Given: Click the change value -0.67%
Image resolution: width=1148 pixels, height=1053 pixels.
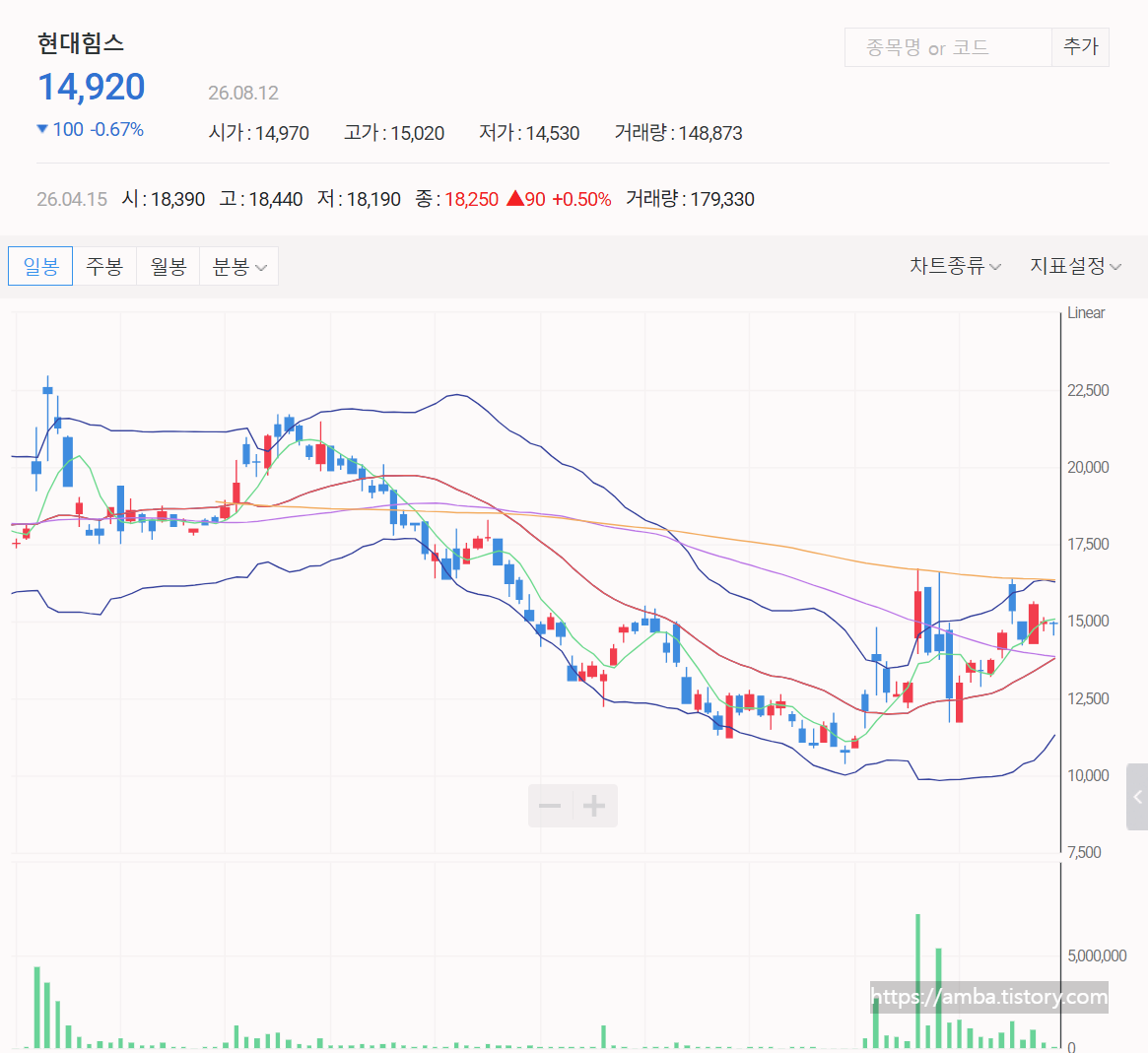Looking at the screenshot, I should click(117, 129).
